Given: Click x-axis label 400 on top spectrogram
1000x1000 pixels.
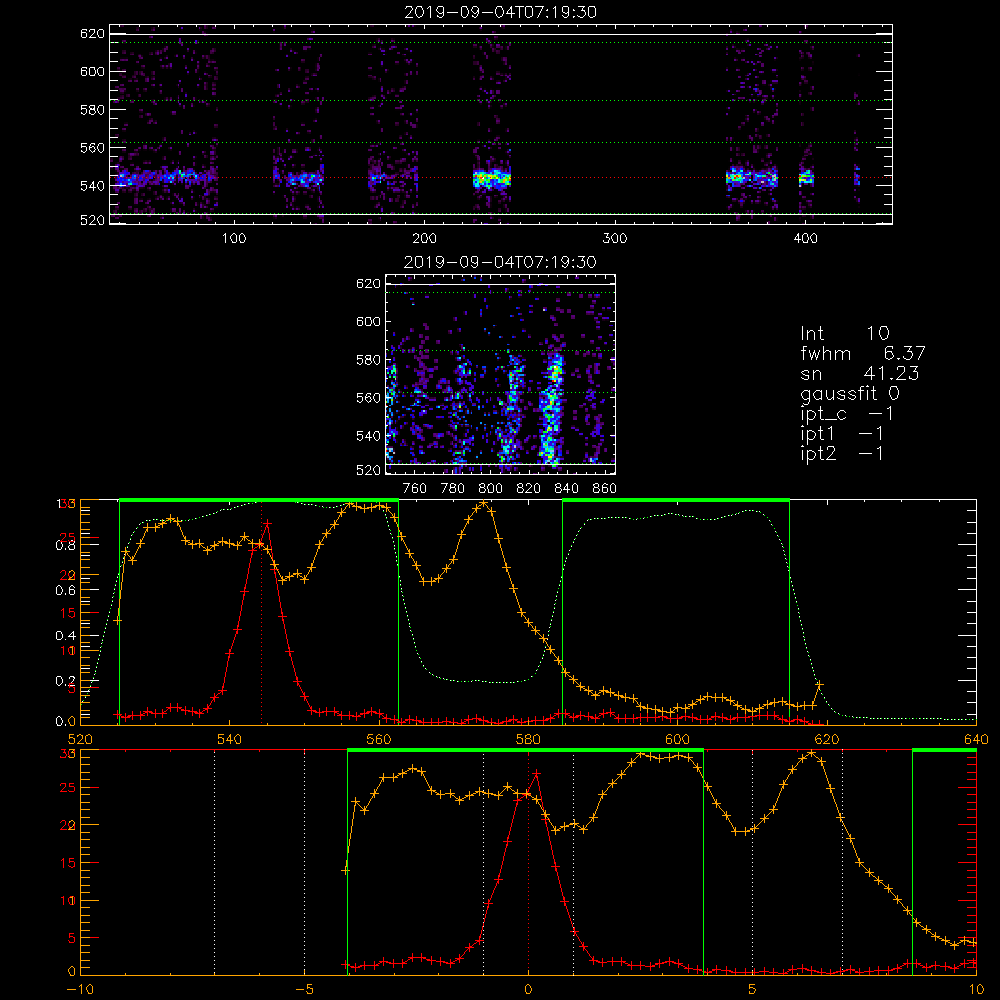Looking at the screenshot, I should [805, 239].
